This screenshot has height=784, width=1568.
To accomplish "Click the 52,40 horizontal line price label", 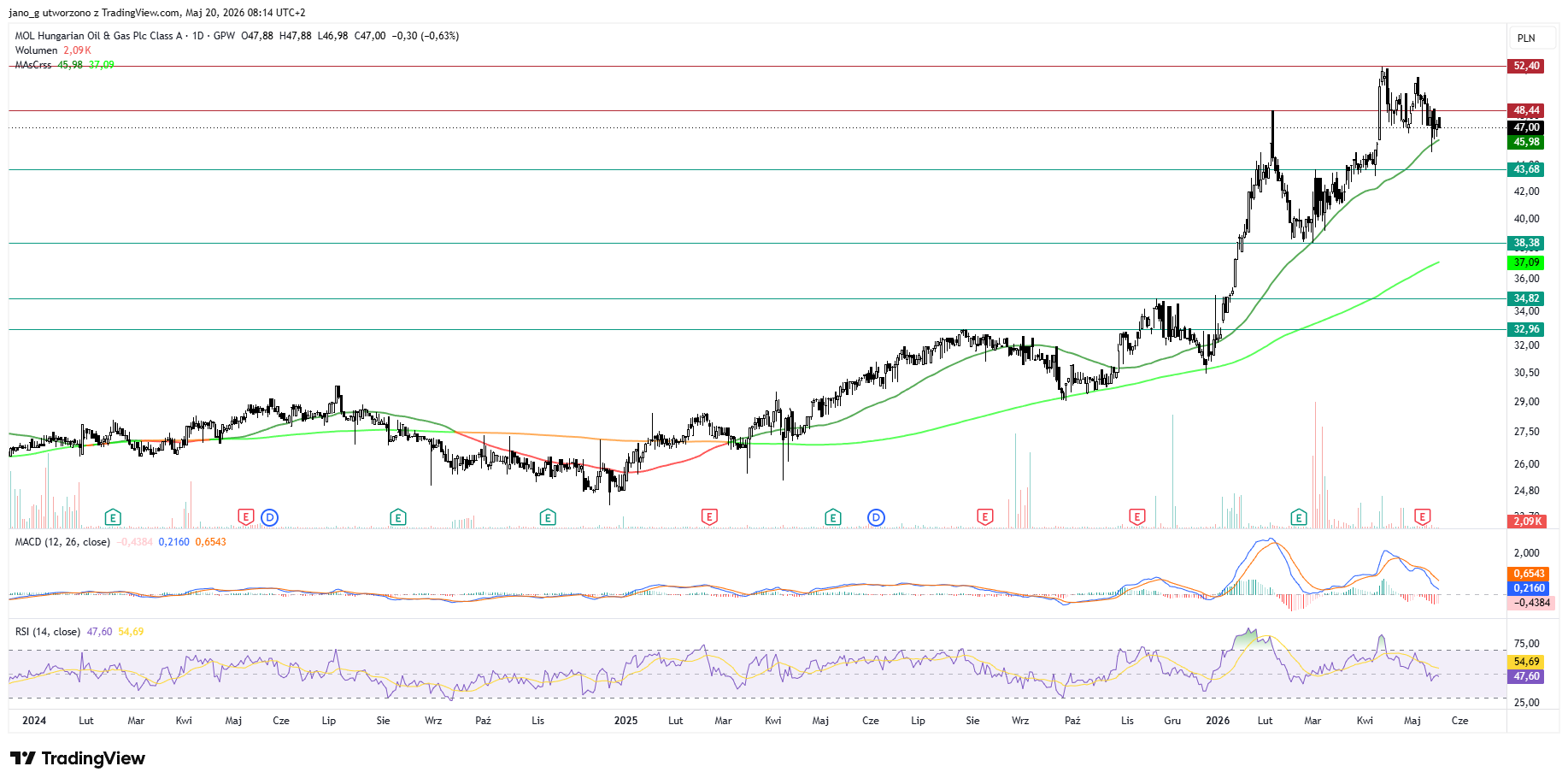I will pos(1526,66).
